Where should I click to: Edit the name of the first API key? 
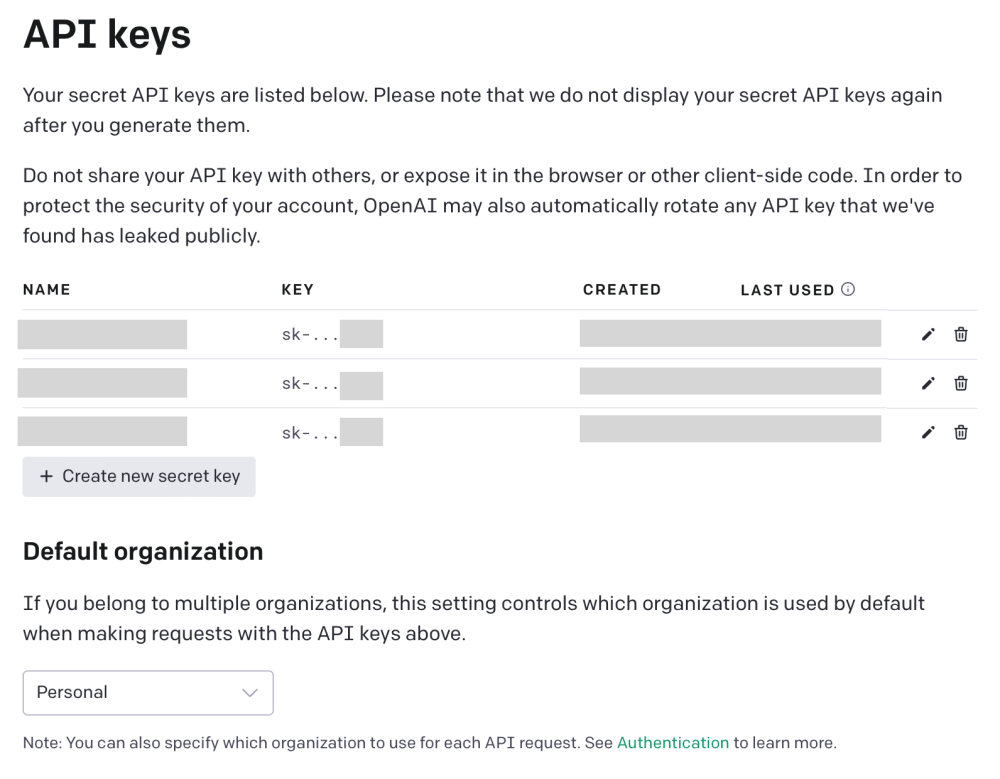pos(928,334)
